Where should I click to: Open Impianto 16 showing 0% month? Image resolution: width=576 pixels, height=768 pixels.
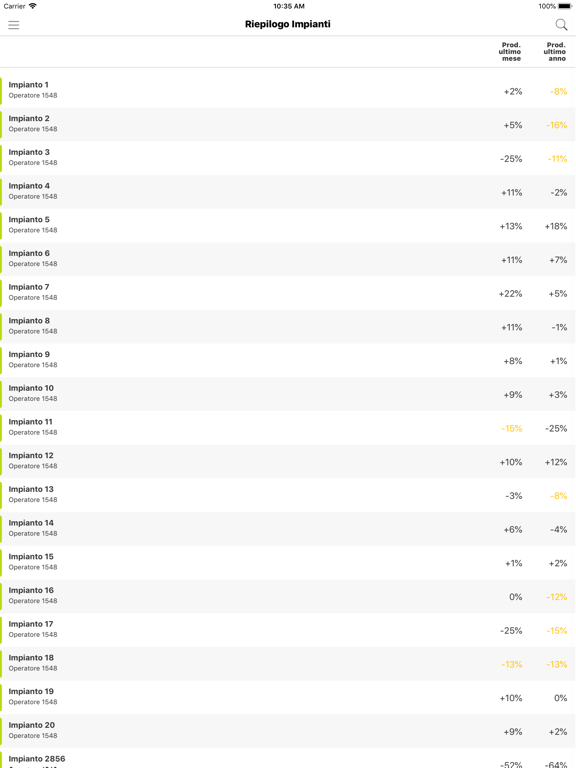pyautogui.click(x=288, y=596)
